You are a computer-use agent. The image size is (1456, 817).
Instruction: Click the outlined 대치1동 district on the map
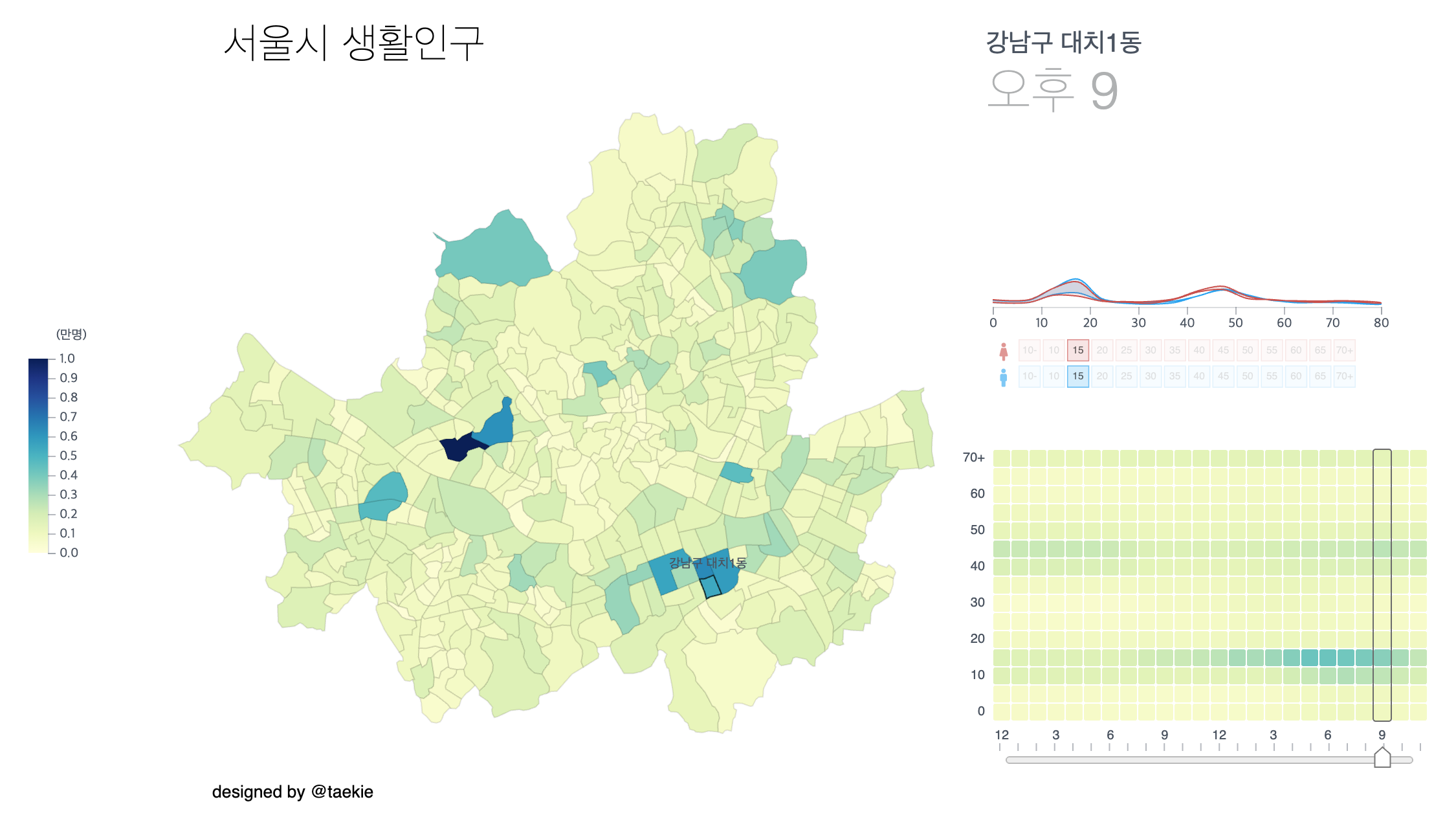click(711, 587)
